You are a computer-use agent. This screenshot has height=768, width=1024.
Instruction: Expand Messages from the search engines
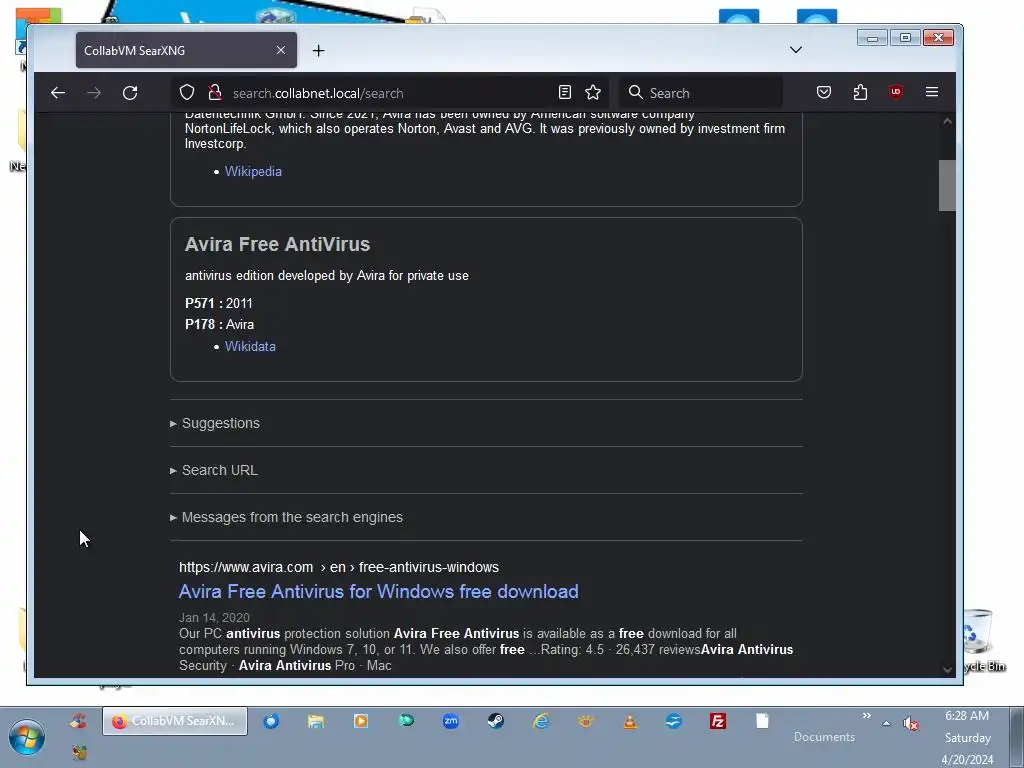click(287, 517)
